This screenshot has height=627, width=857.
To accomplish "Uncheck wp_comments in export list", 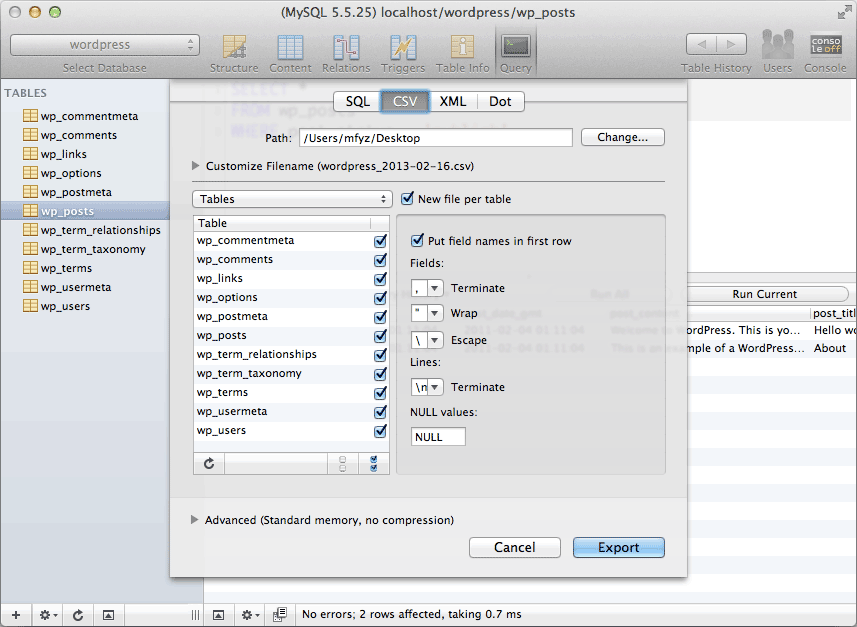I will pos(380,260).
